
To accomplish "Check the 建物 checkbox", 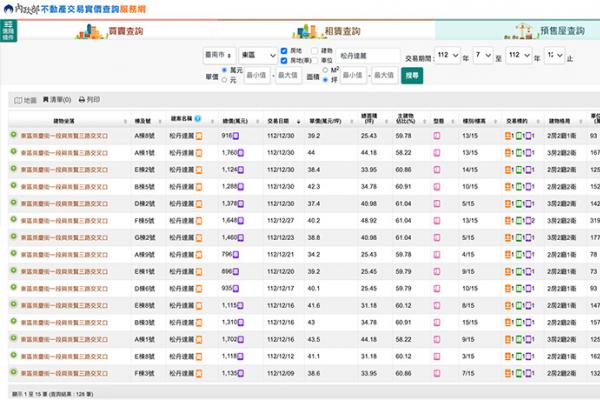I will (x=314, y=51).
